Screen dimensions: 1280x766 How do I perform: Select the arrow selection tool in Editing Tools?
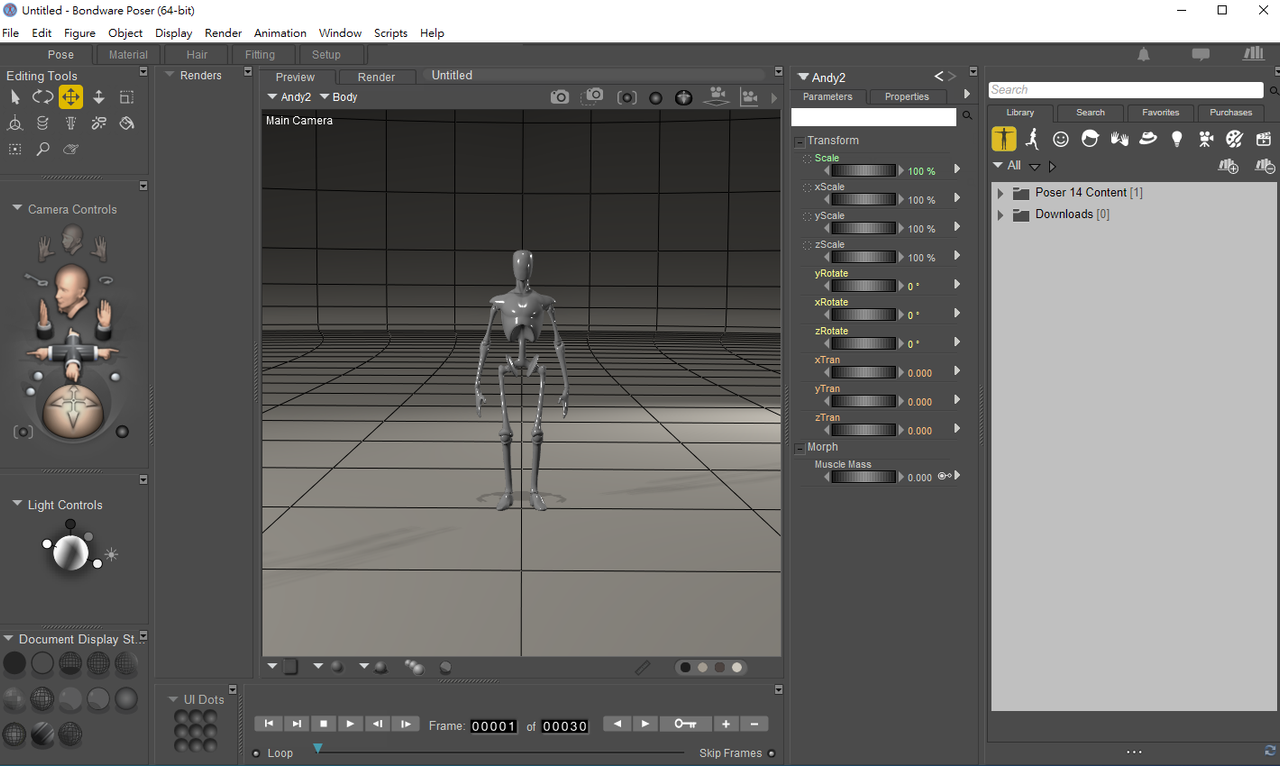tap(15, 97)
